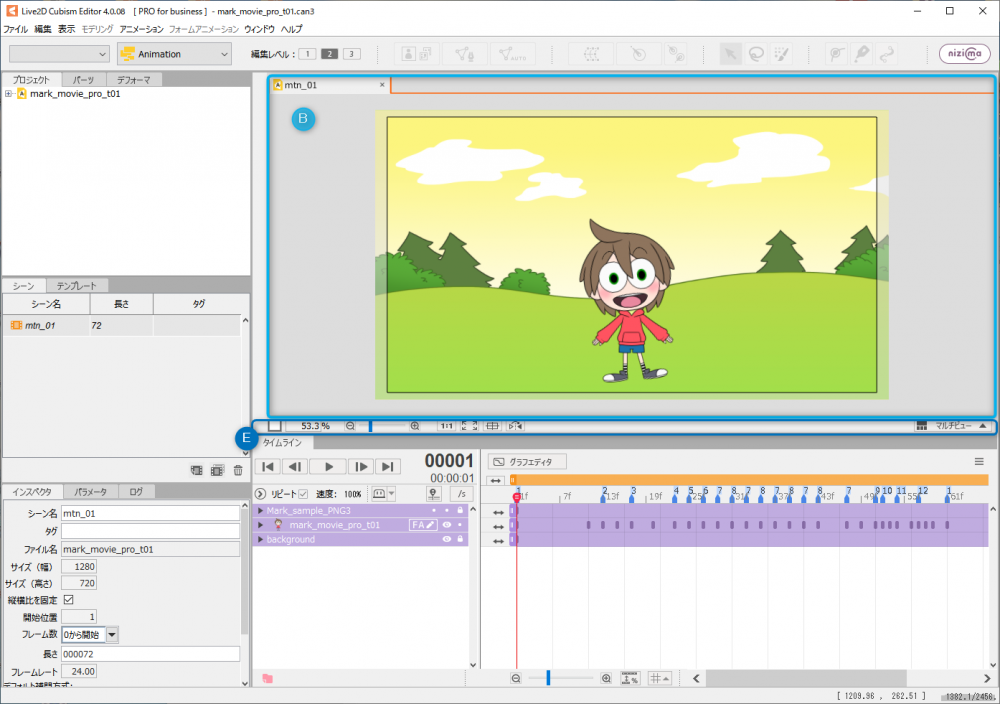
Task: Click the zoom in magnifier below canvas
Action: (415, 426)
